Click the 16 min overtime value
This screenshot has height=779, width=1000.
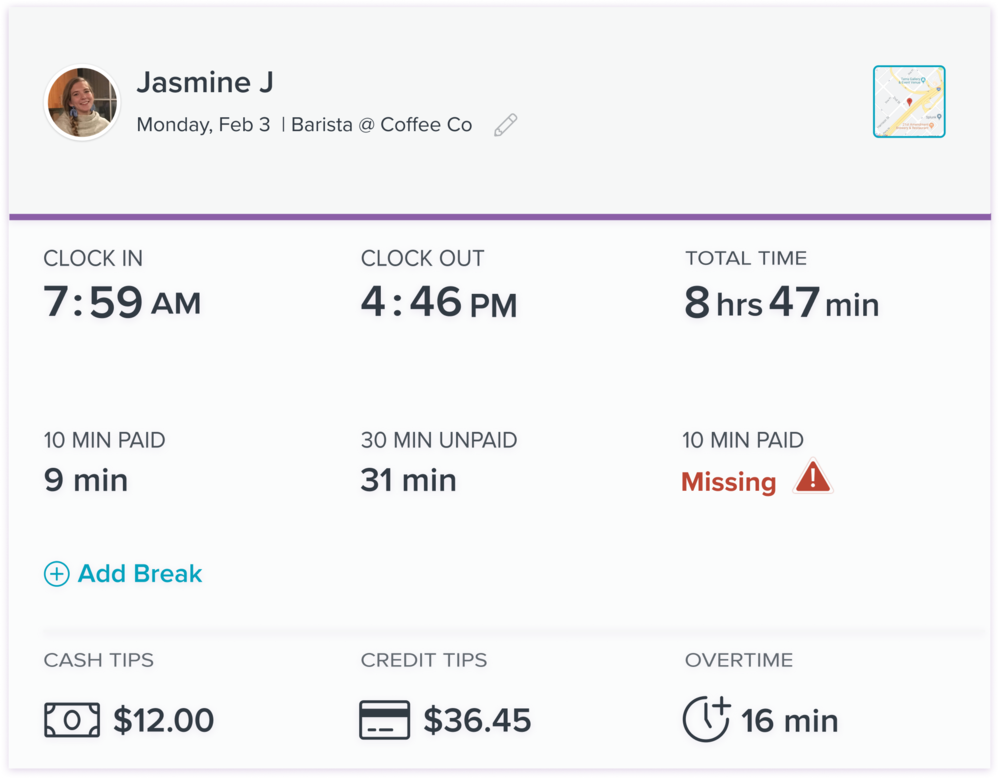tap(790, 721)
